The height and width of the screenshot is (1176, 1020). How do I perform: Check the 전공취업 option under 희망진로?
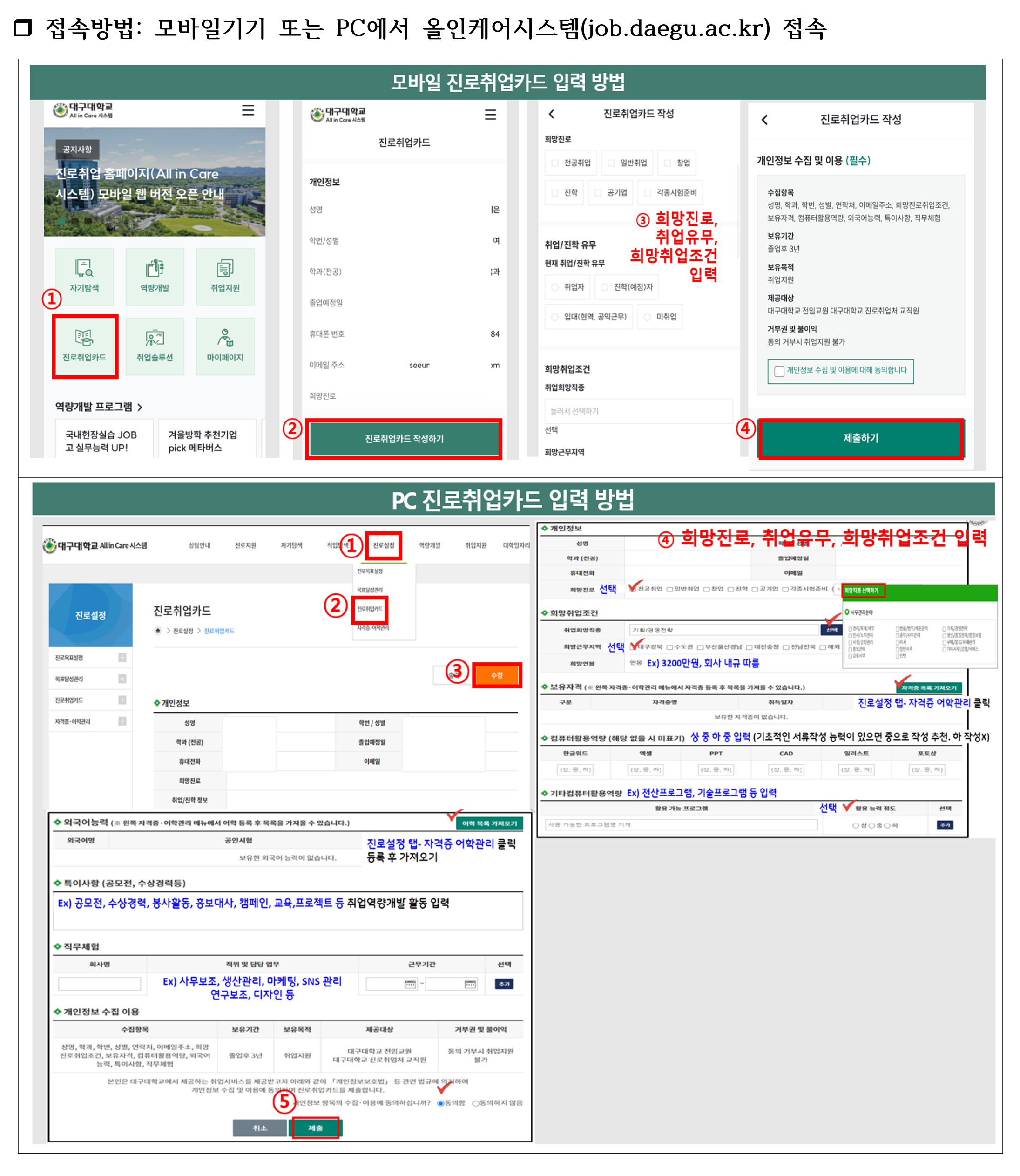click(x=555, y=163)
